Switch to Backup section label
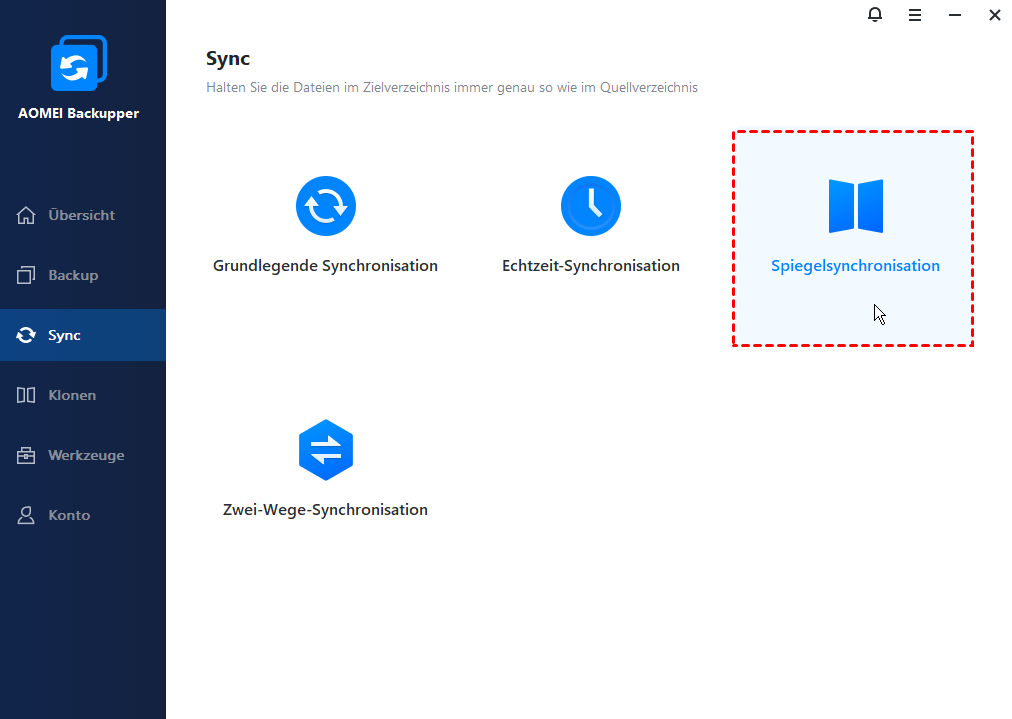 (x=73, y=275)
